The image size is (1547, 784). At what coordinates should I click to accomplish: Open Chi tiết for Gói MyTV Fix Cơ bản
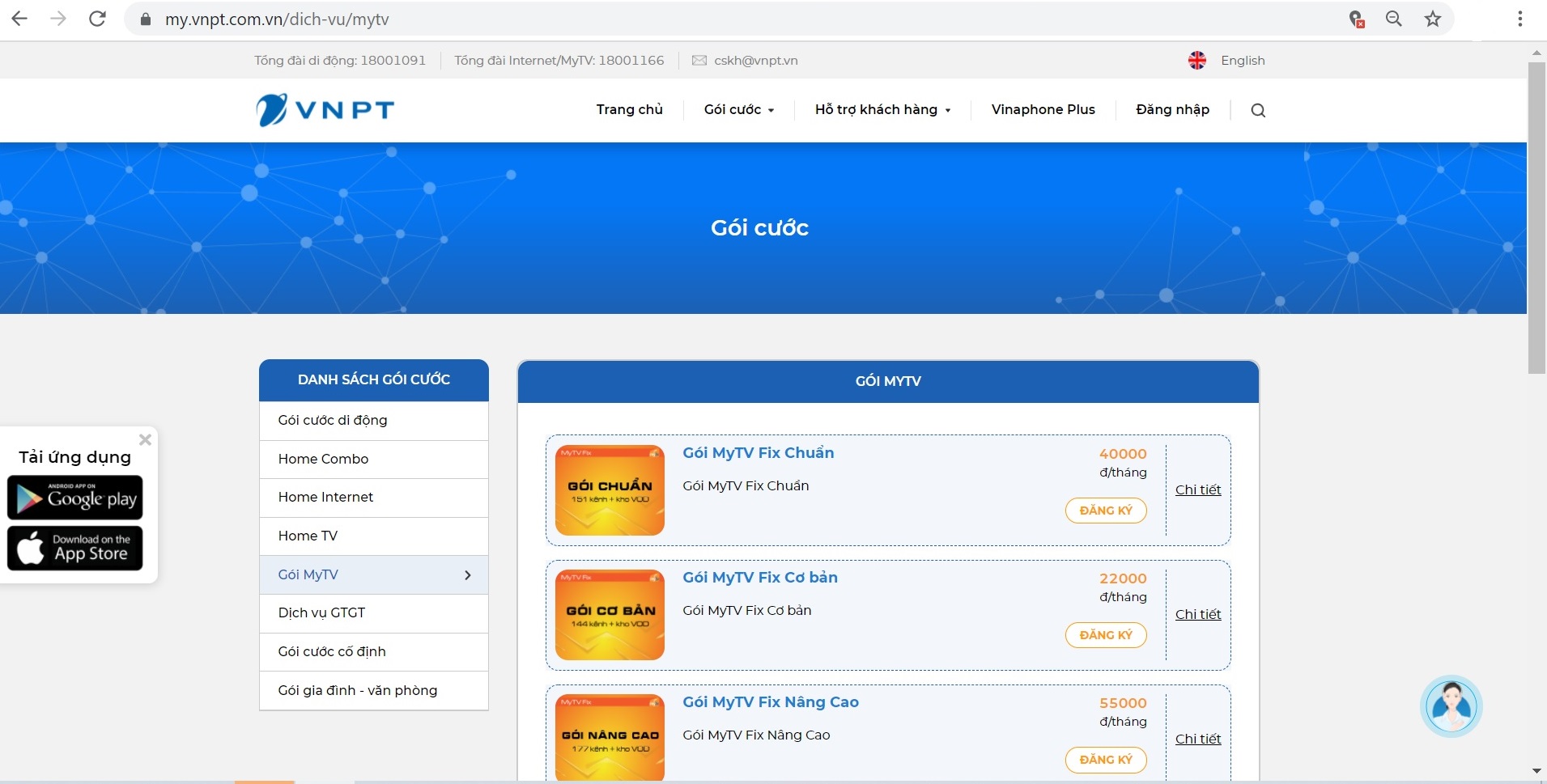point(1197,614)
